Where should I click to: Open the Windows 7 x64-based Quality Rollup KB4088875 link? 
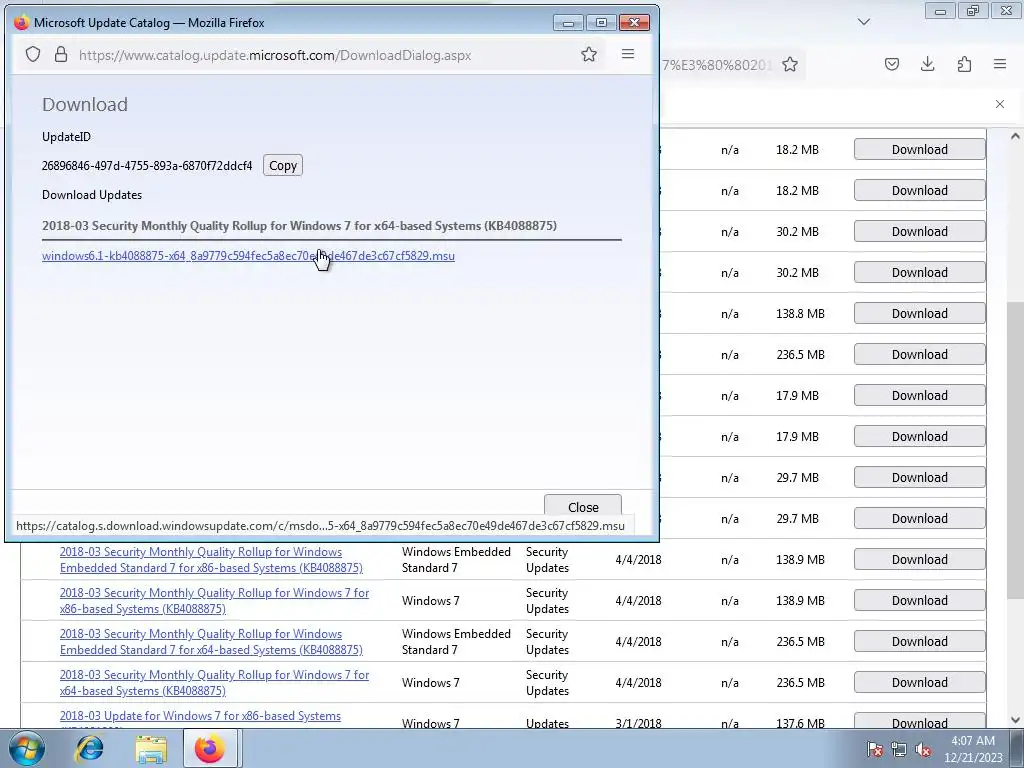214,682
